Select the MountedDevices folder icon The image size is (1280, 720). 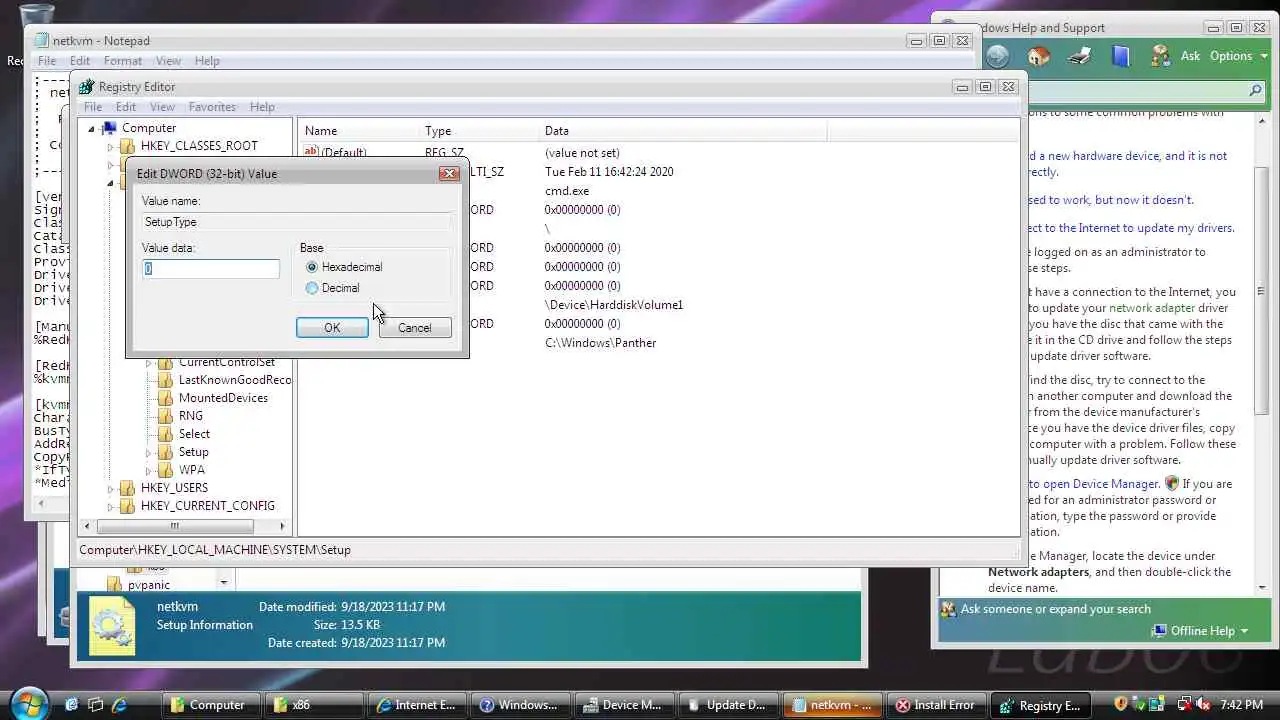(165, 398)
